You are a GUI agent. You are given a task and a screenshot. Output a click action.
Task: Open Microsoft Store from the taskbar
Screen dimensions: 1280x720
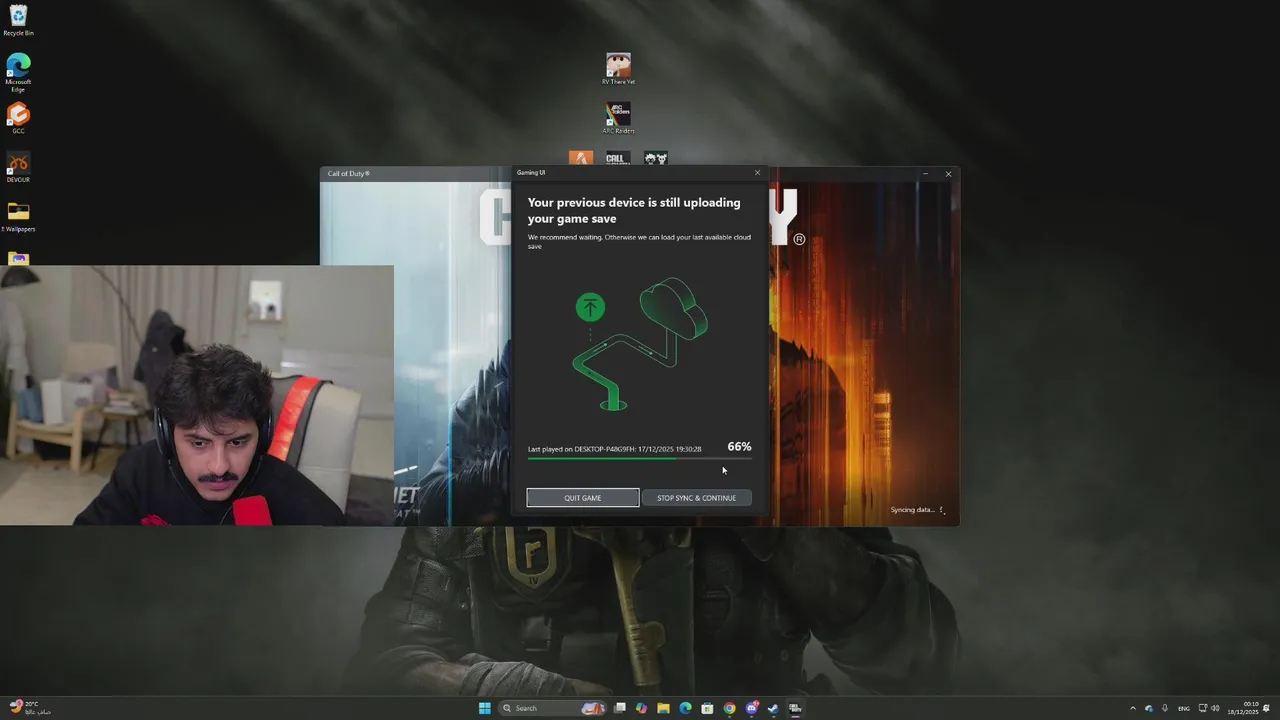tap(707, 708)
